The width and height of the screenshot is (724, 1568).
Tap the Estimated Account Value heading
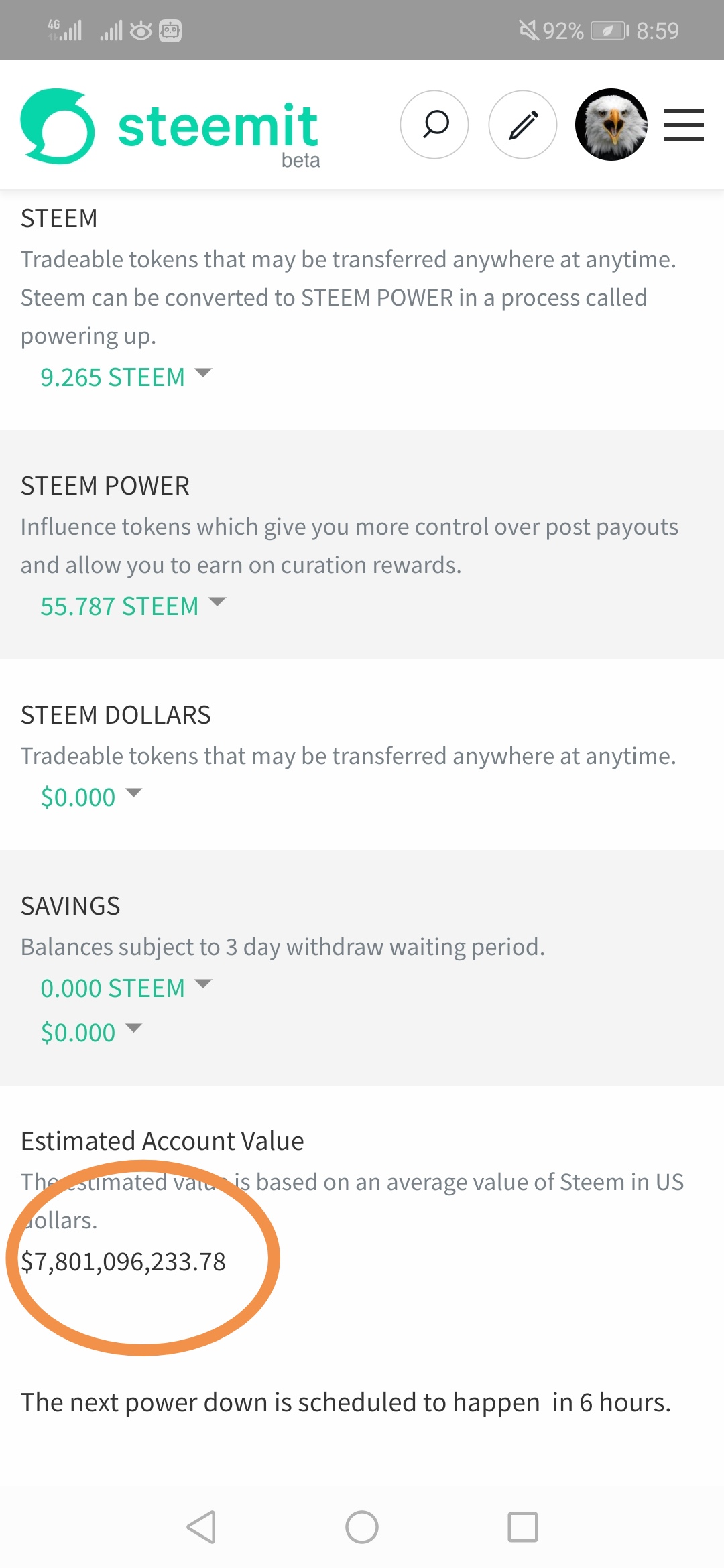pos(162,1141)
